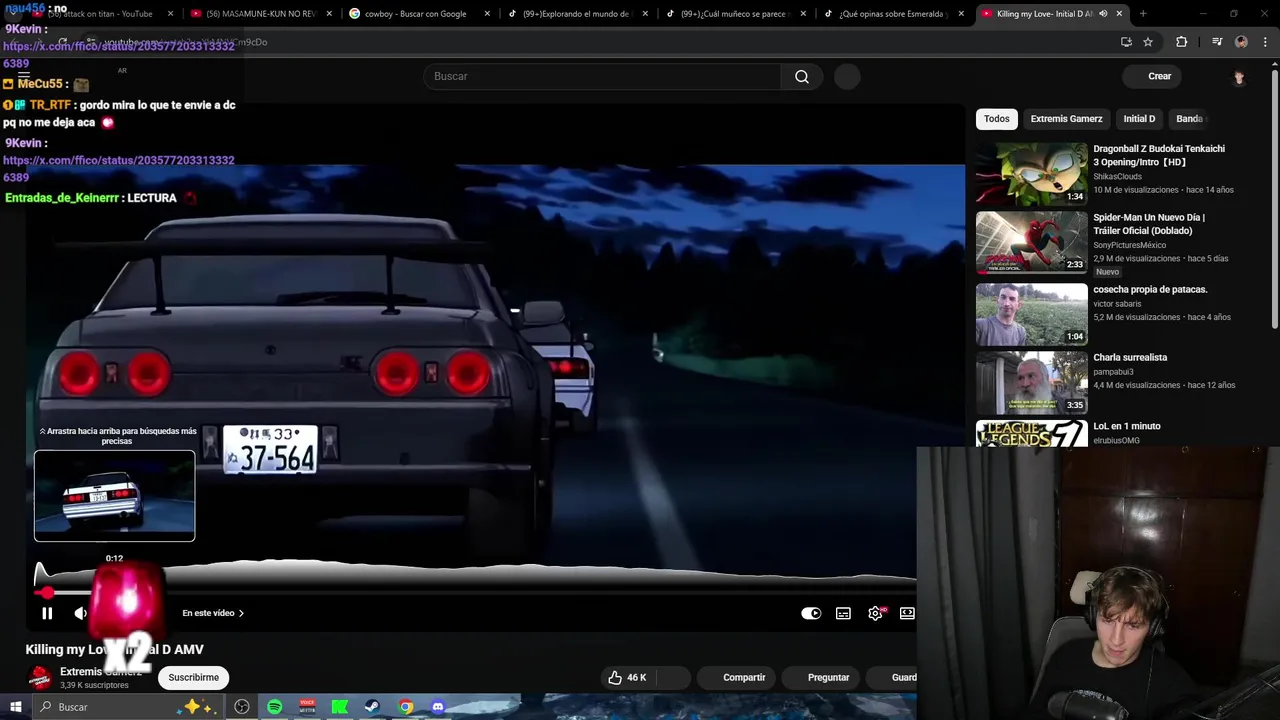Open Spider-Man Un Nuevo Día trailer thumbnail
The width and height of the screenshot is (1280, 720).
click(x=1031, y=242)
